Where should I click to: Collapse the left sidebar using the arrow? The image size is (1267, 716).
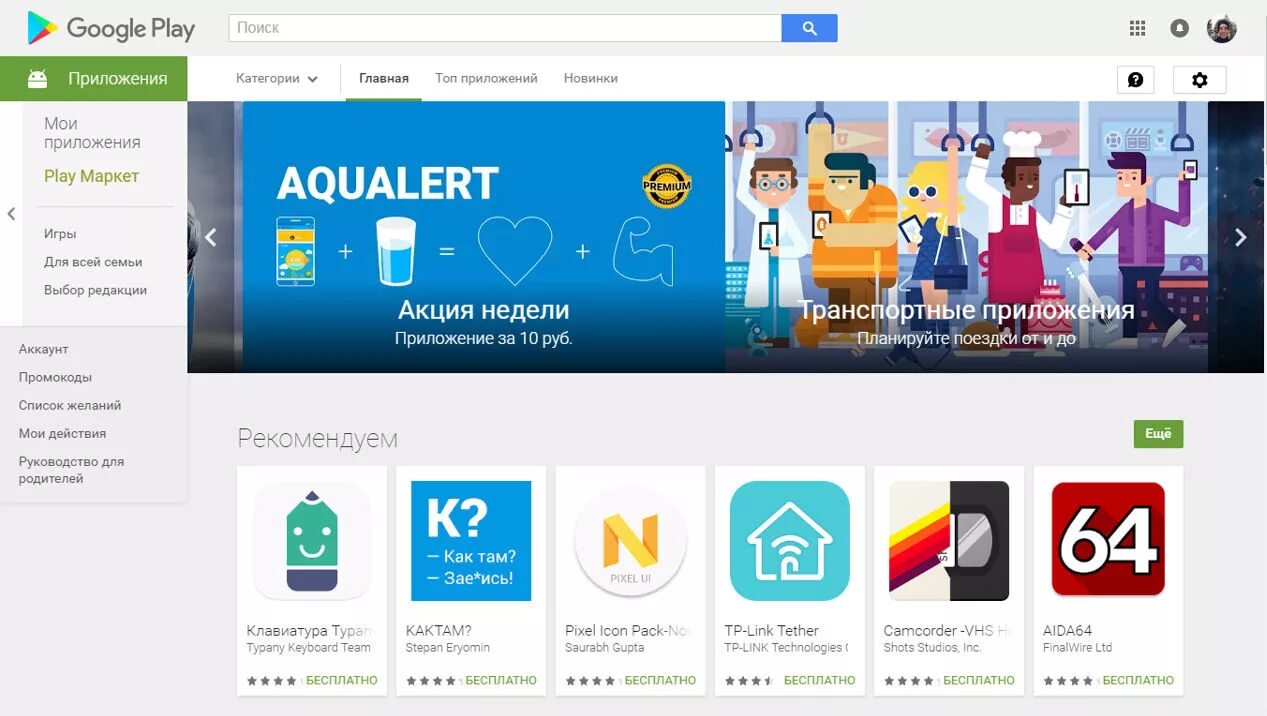coord(11,213)
